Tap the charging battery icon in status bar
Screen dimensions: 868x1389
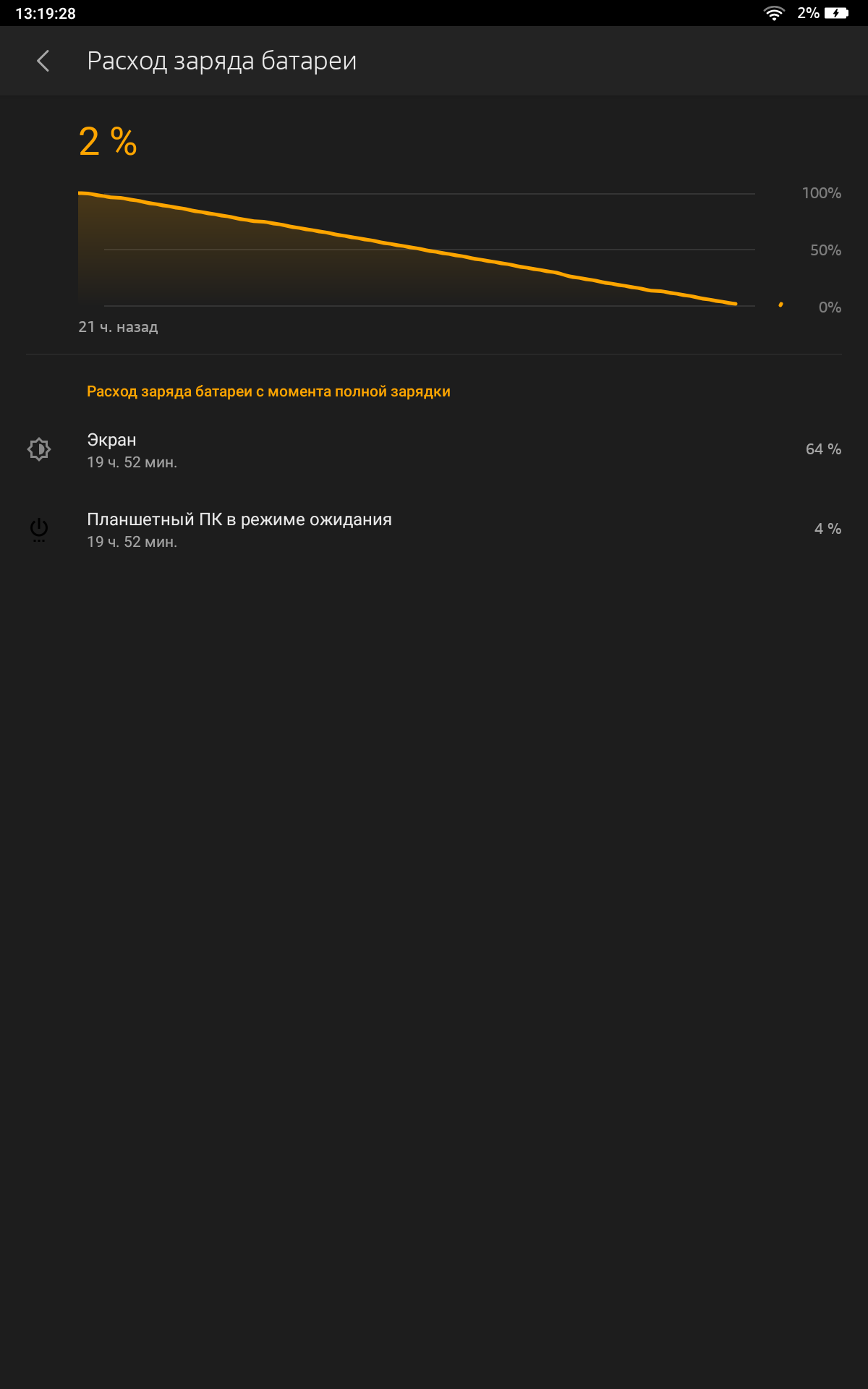pos(836,13)
